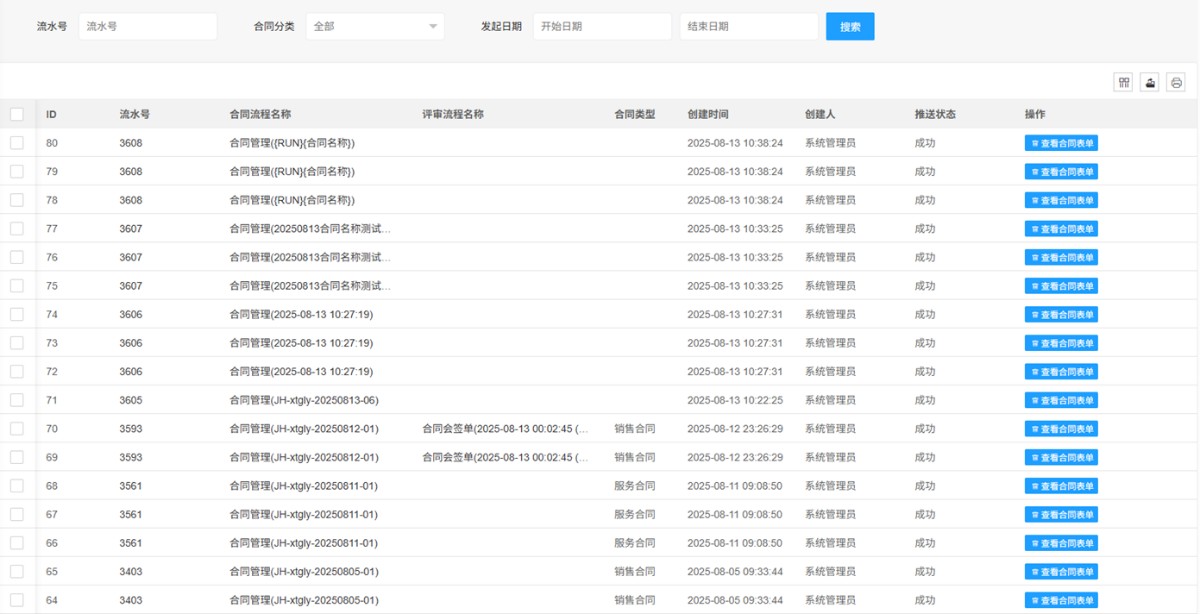Open the 开始日期 date picker

[x=601, y=27]
